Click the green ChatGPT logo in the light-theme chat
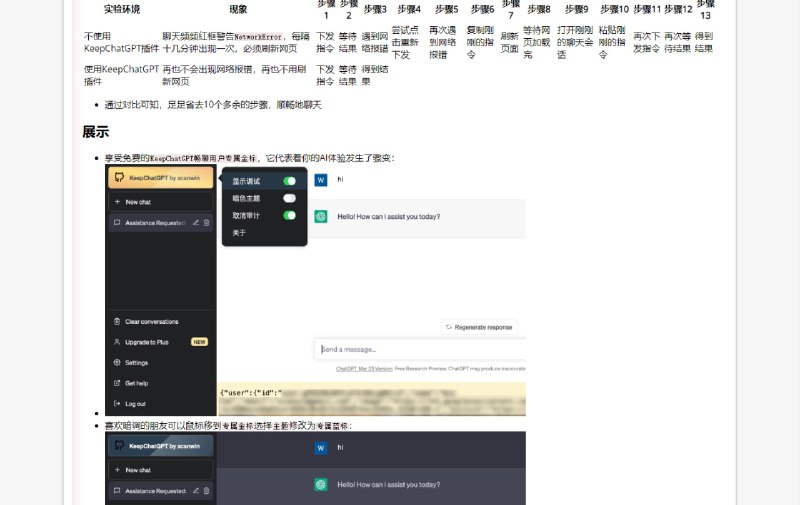The height and width of the screenshot is (505, 800). click(321, 217)
